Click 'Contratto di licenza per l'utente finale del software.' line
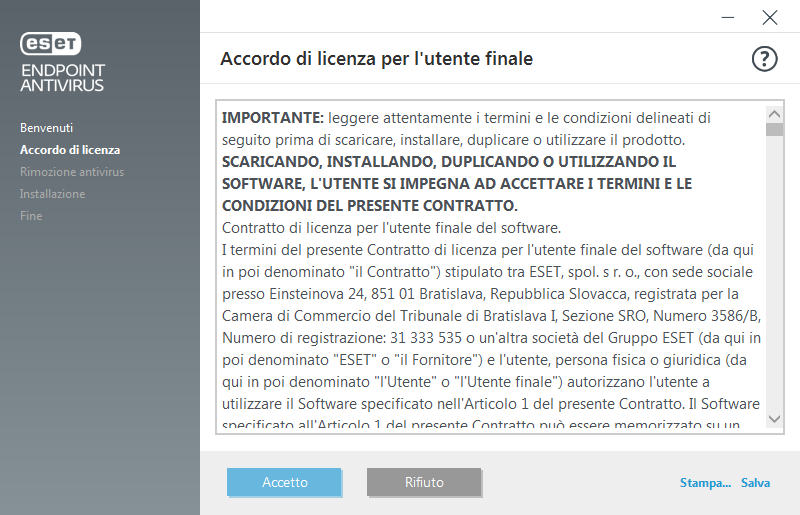 click(x=391, y=228)
